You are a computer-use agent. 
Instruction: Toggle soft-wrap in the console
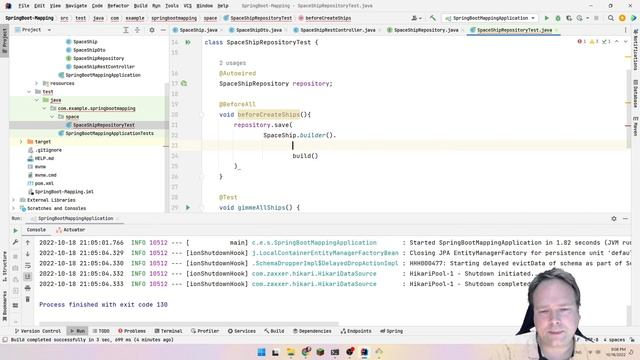[x=28, y=265]
